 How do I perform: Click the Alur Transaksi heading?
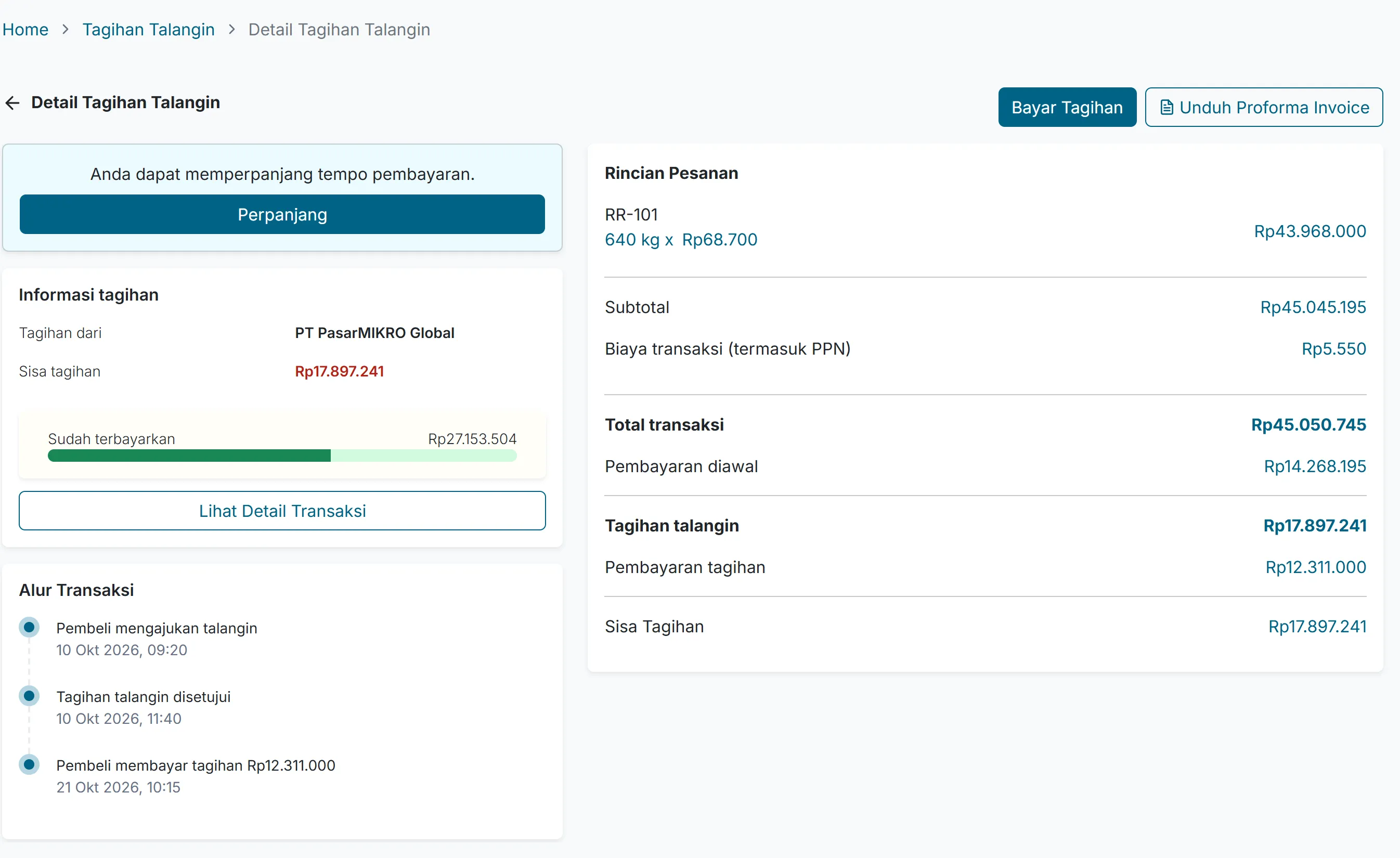[x=76, y=590]
